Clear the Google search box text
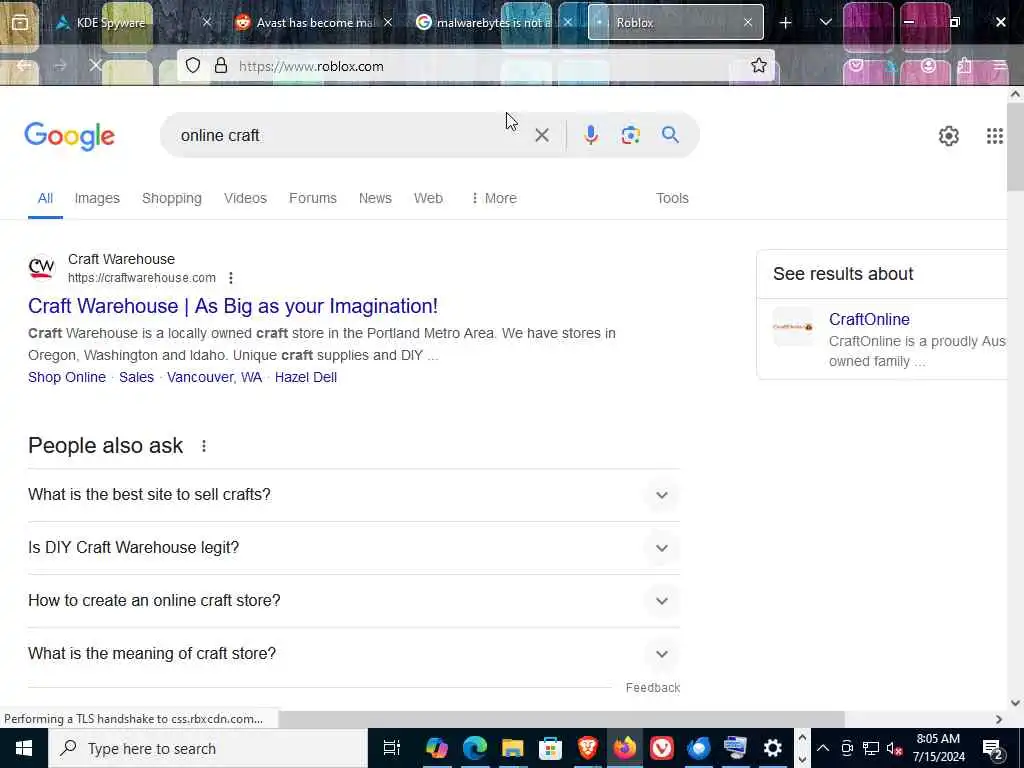This screenshot has height=768, width=1024. [x=541, y=135]
